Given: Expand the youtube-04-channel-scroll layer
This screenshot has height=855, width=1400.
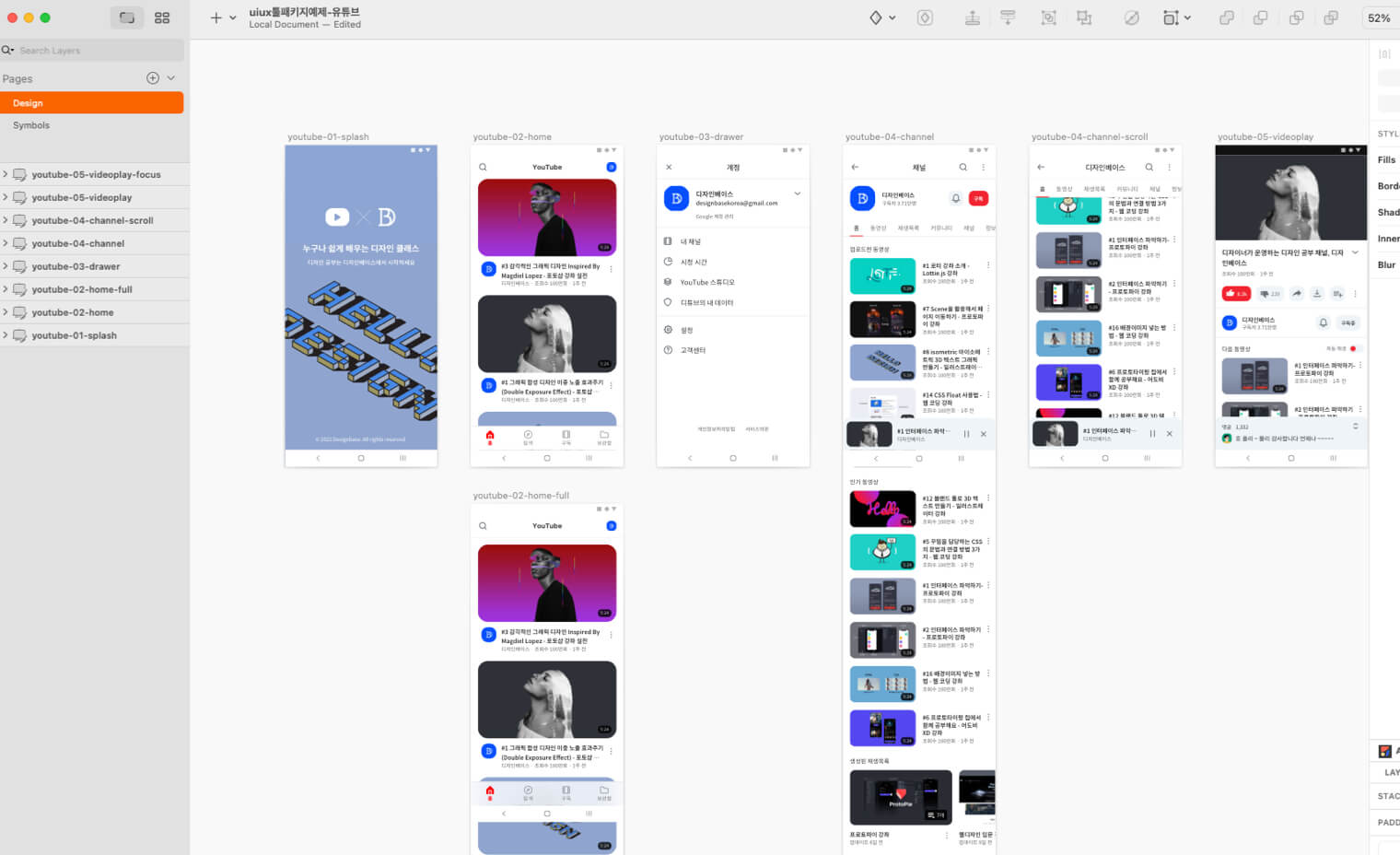Looking at the screenshot, I should click(x=6, y=220).
